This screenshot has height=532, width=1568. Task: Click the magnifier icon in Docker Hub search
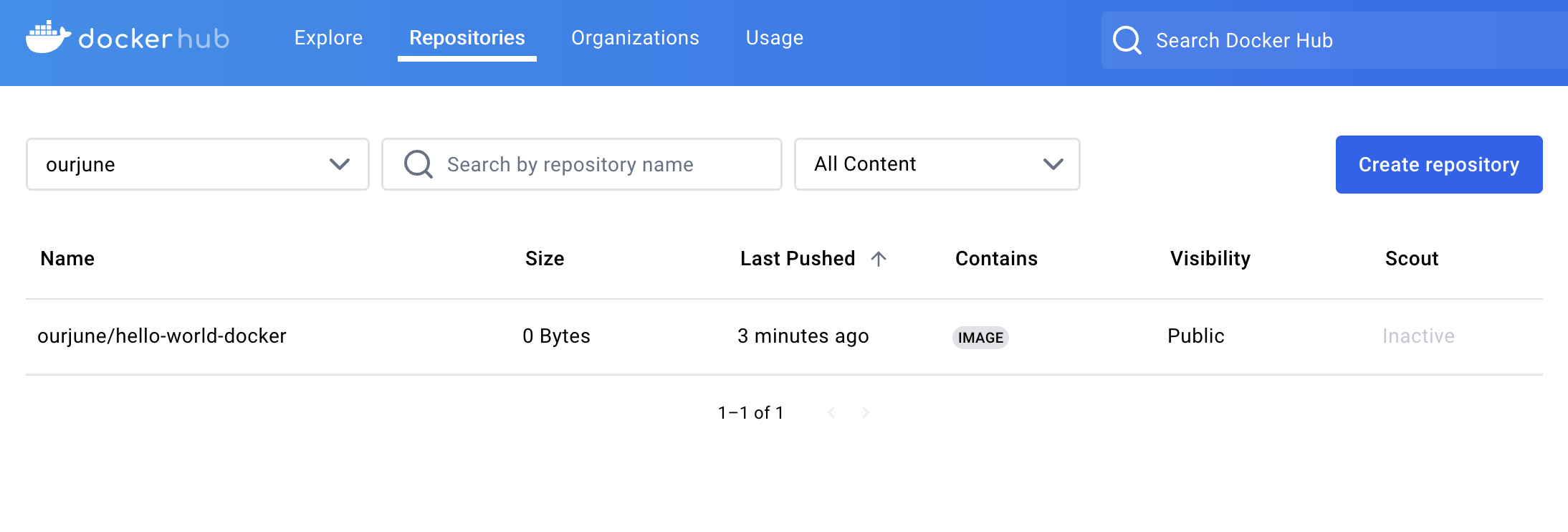point(1127,40)
